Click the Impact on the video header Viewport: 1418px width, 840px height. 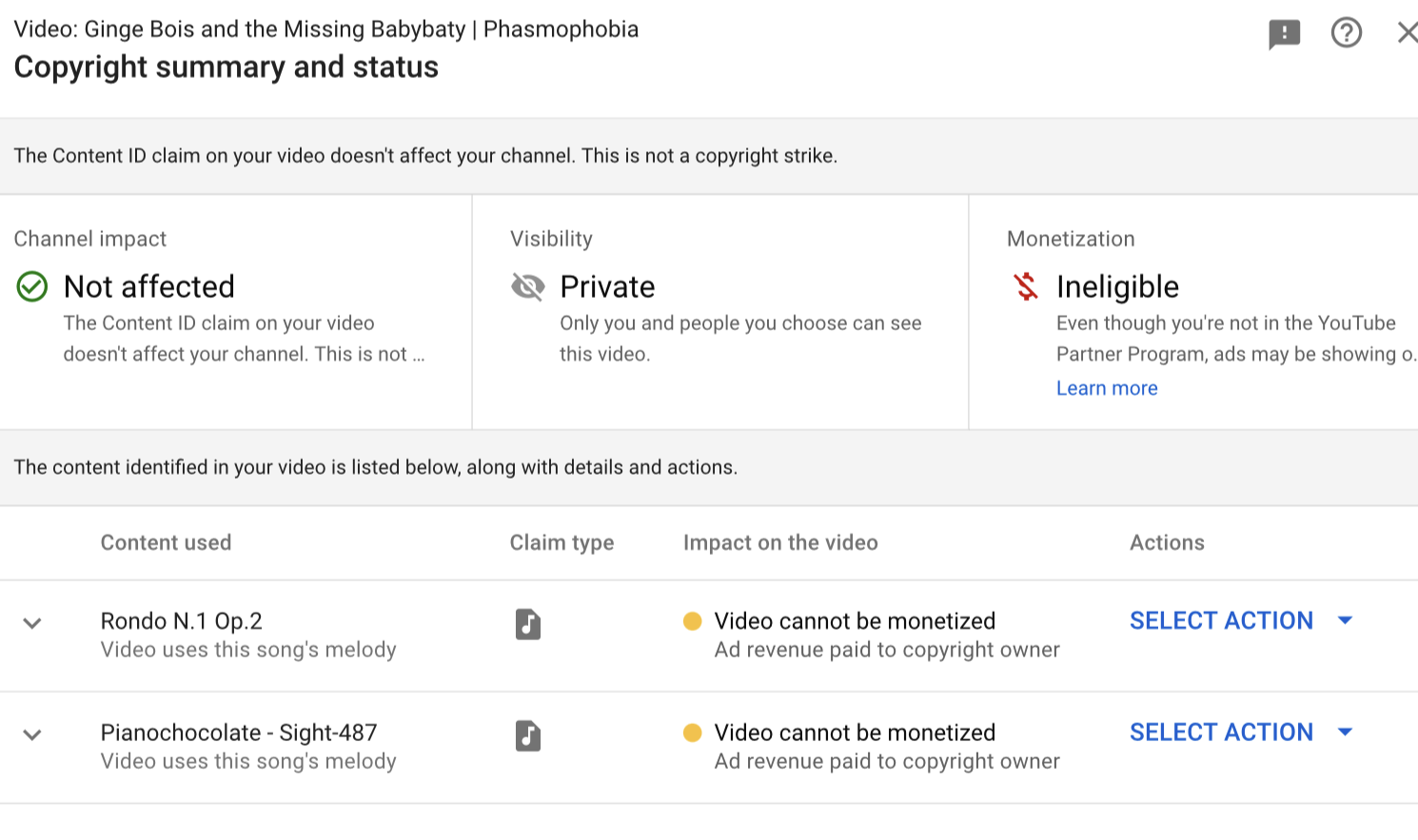[780, 542]
